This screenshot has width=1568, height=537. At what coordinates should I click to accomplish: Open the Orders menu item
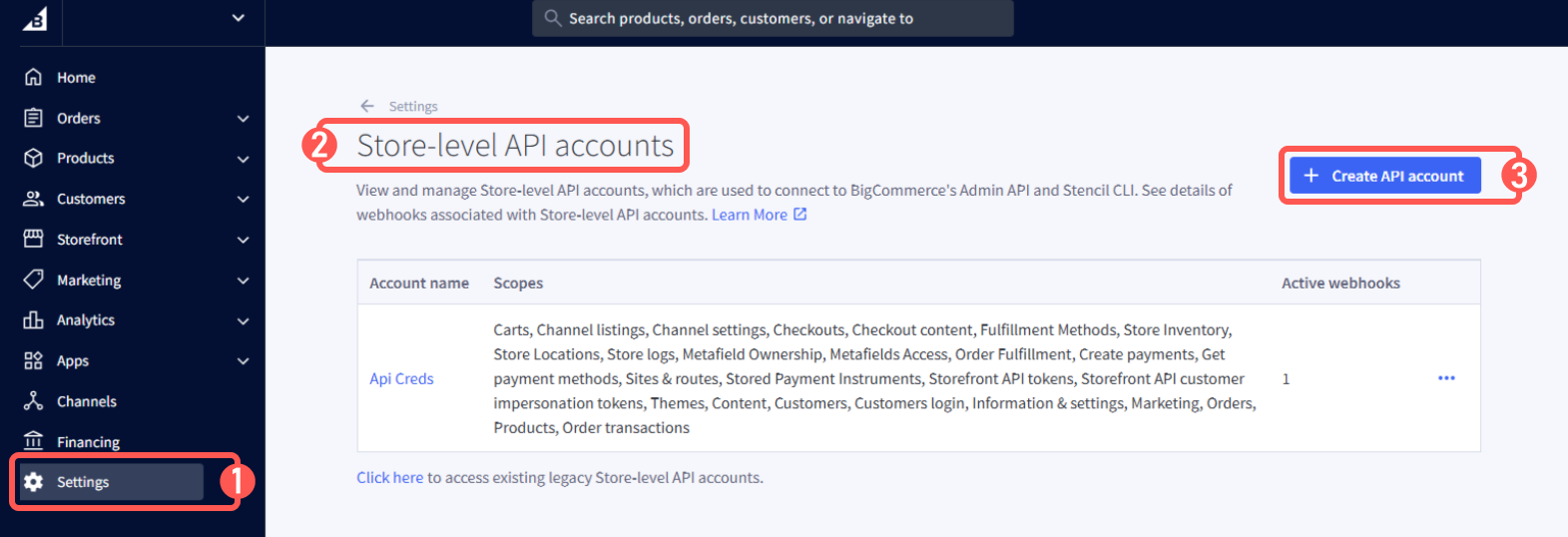[x=79, y=118]
